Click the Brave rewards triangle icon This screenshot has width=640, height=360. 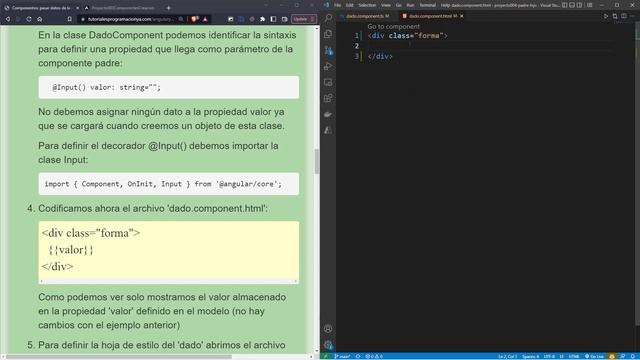pos(205,19)
